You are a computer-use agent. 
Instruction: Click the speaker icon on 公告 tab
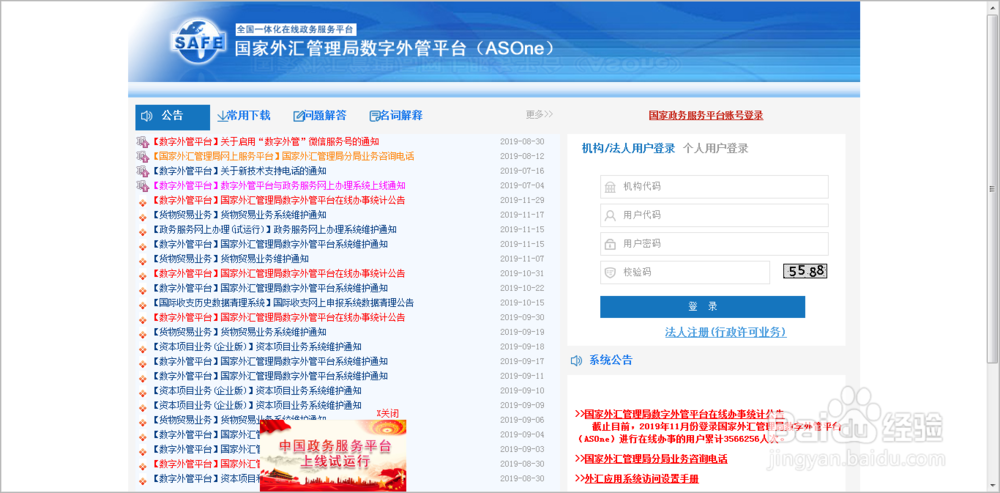pos(147,116)
